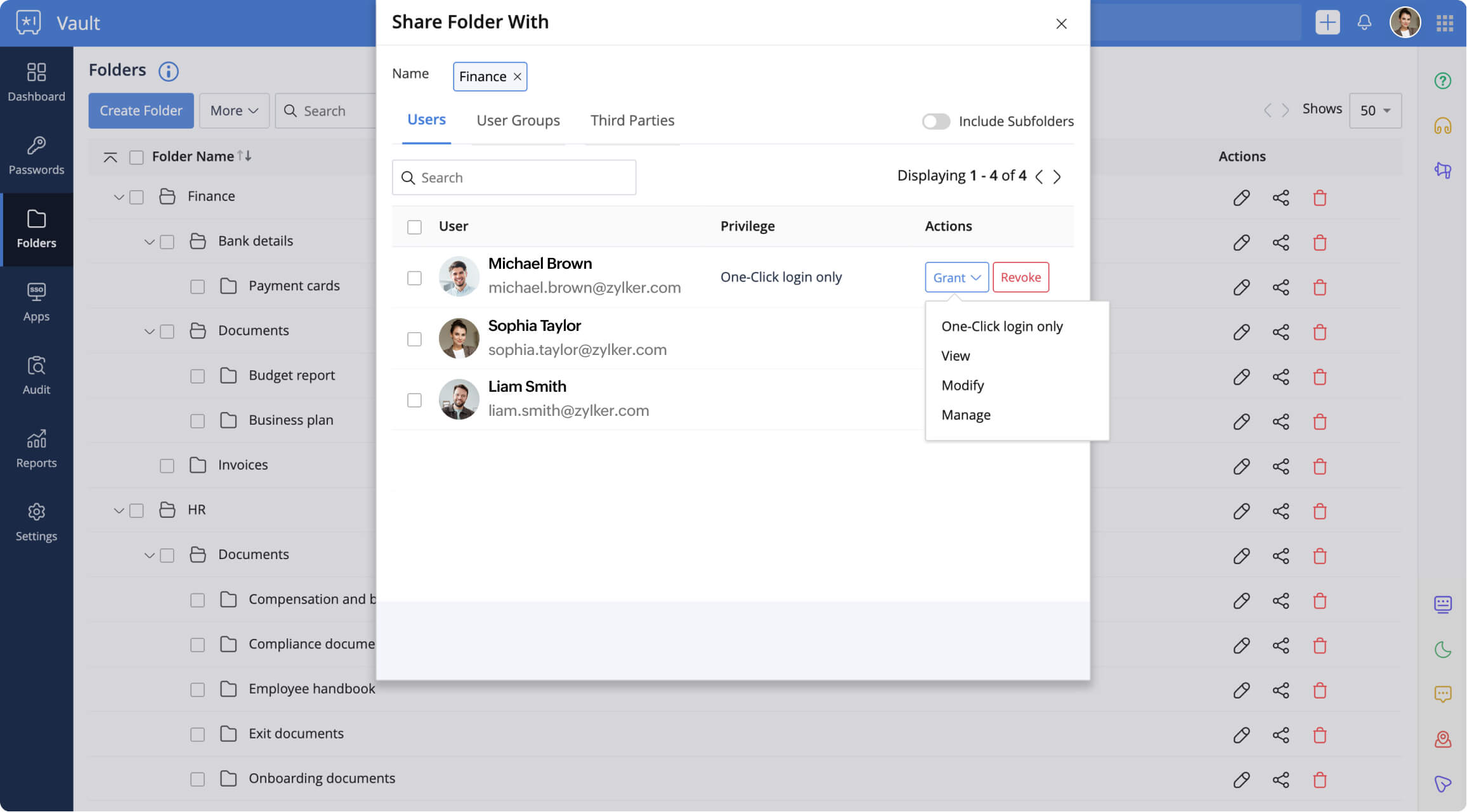Collapse the Bank details folder tree
1467x812 pixels.
tap(149, 242)
